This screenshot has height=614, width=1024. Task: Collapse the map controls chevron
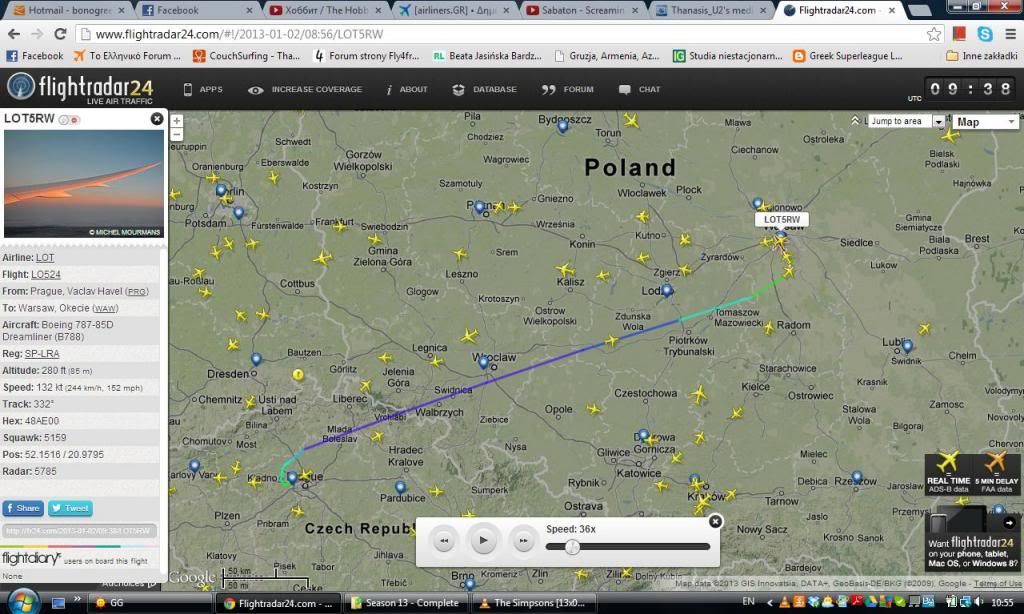coord(856,121)
